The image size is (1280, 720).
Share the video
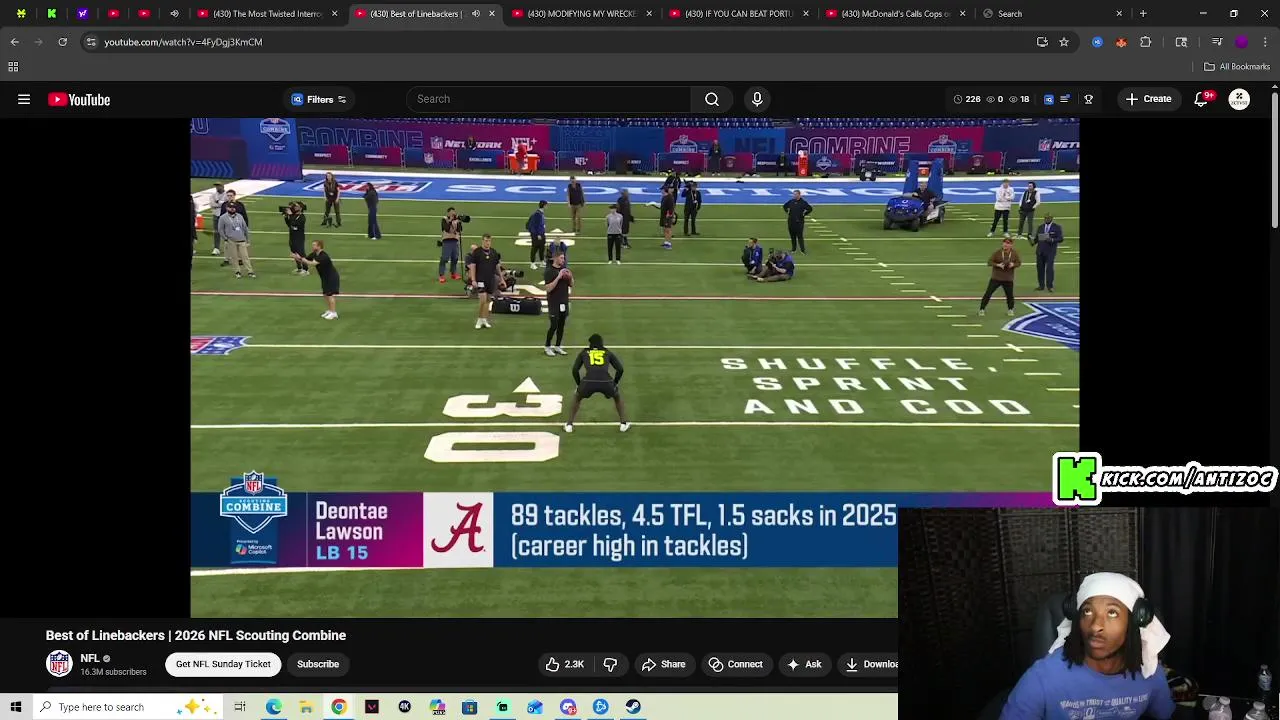(664, 664)
